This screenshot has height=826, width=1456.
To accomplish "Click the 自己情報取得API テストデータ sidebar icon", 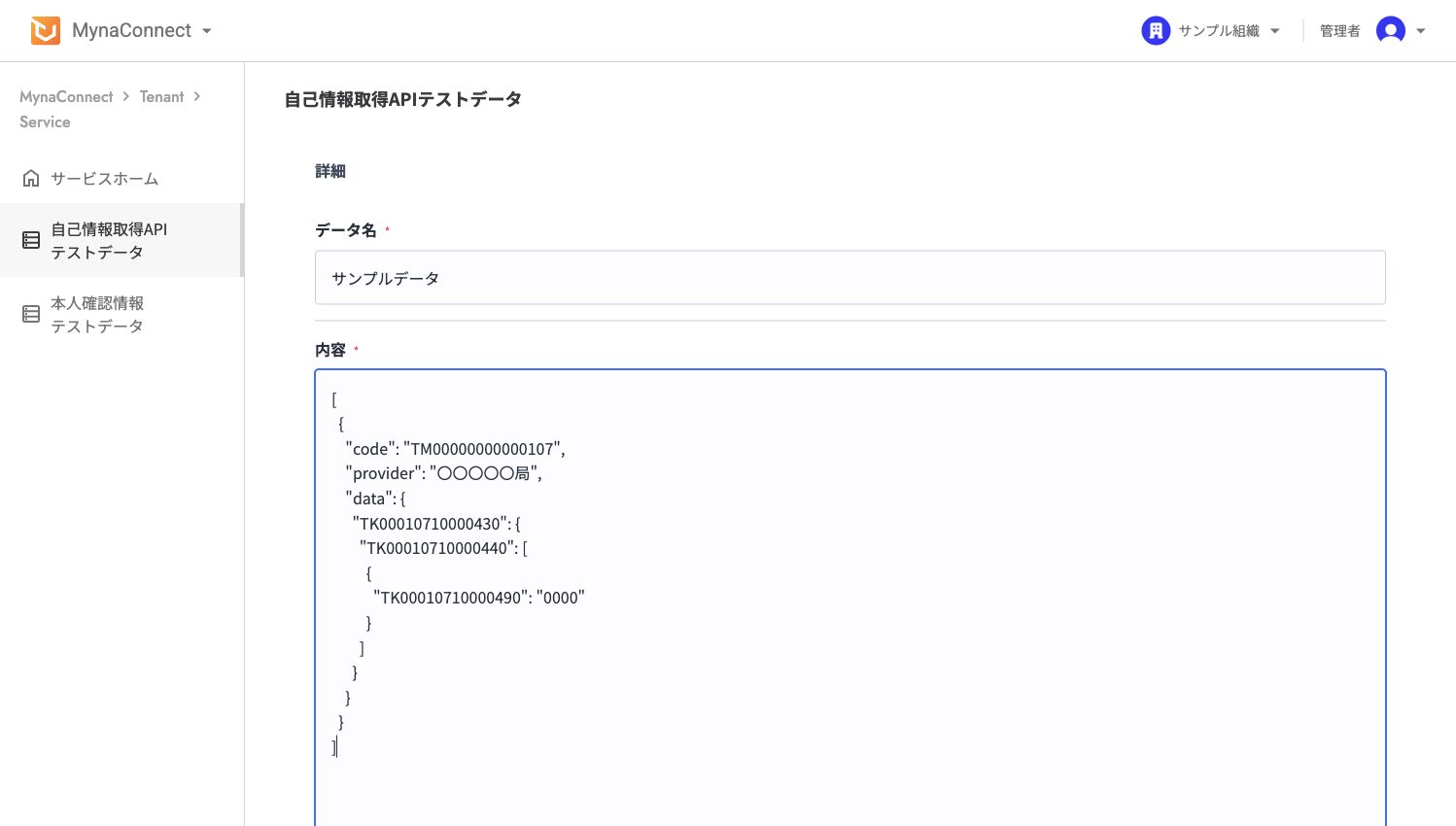I will tap(31, 240).
